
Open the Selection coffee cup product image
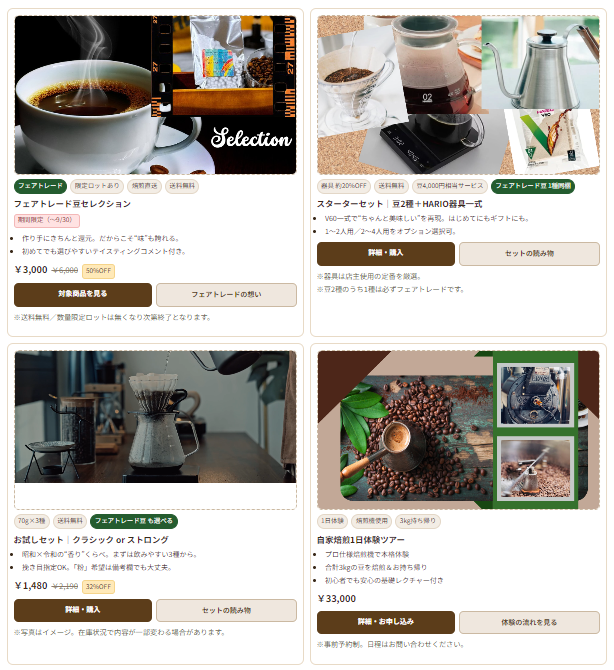point(155,95)
